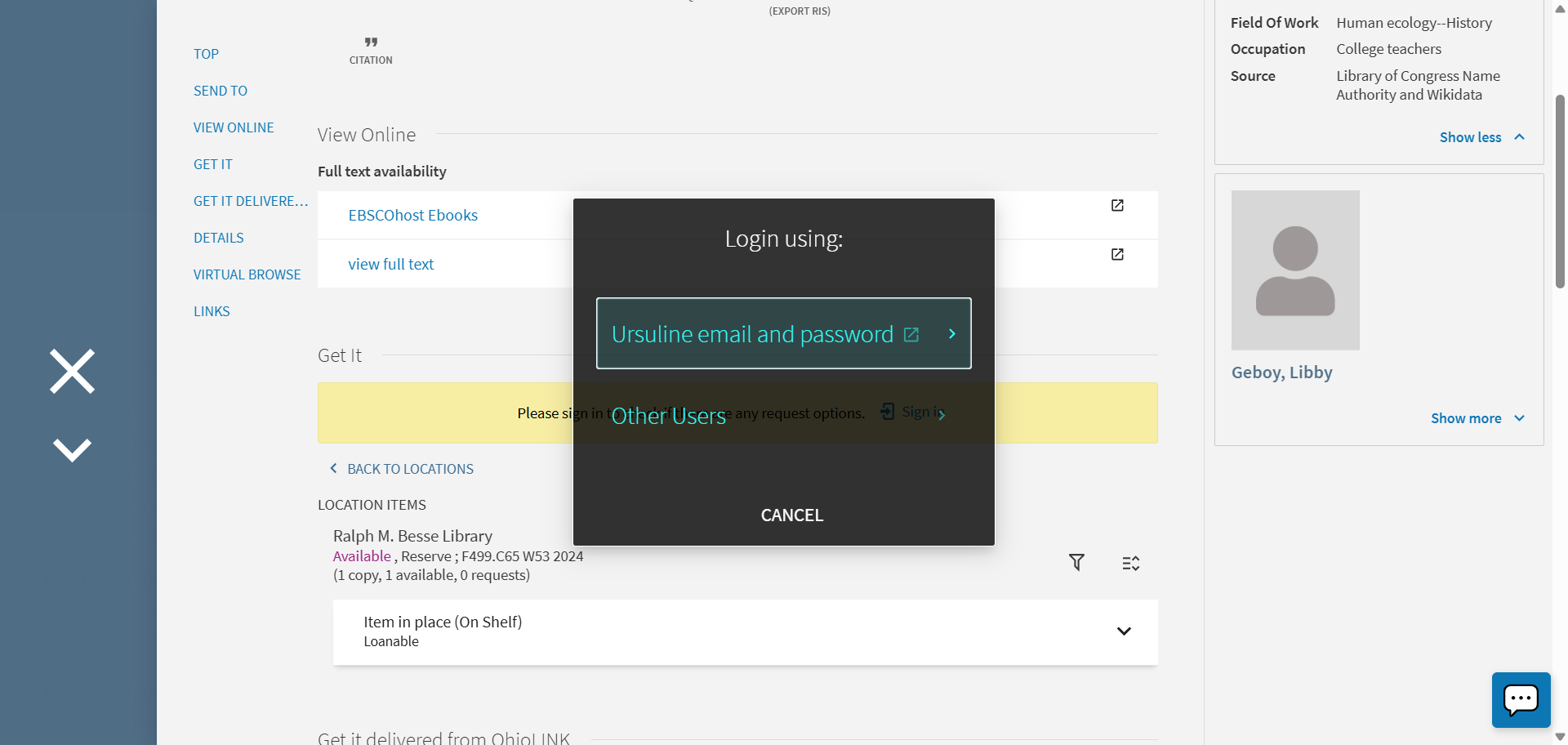Jump to Virtual Browse section in sidebar
The height and width of the screenshot is (745, 1568).
[x=247, y=274]
